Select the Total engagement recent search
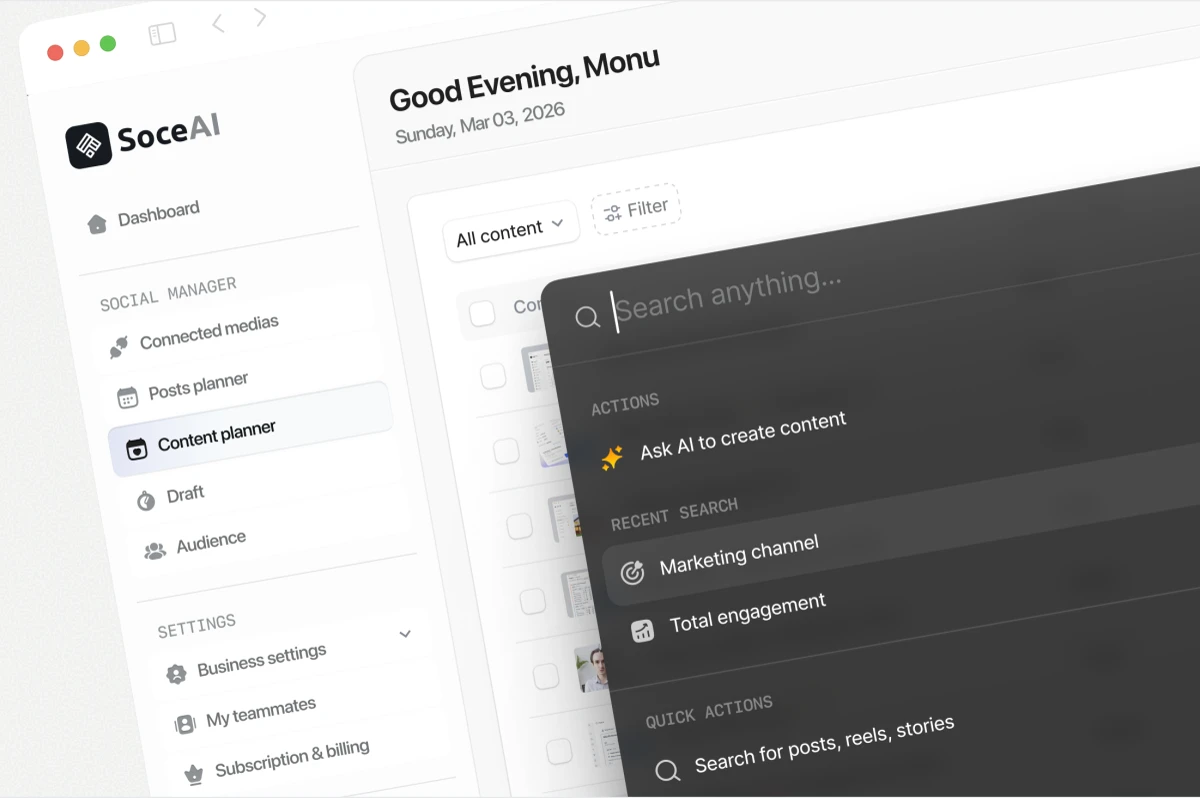 click(x=749, y=612)
